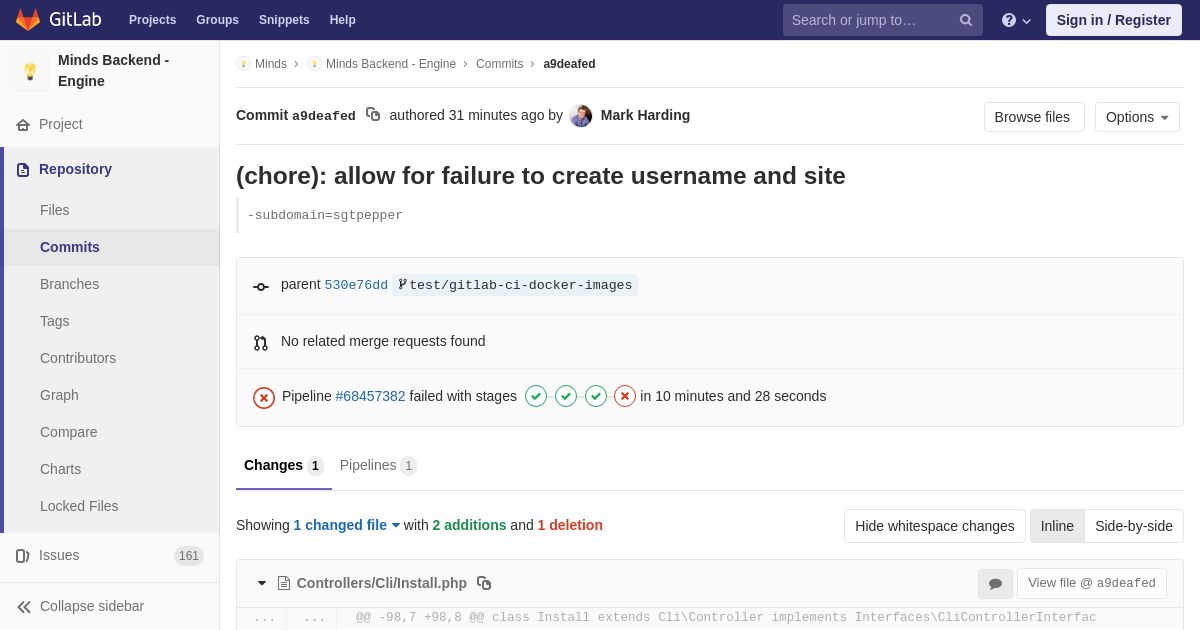Click Commits breadcrumb link
This screenshot has height=630, width=1200.
tap(499, 64)
